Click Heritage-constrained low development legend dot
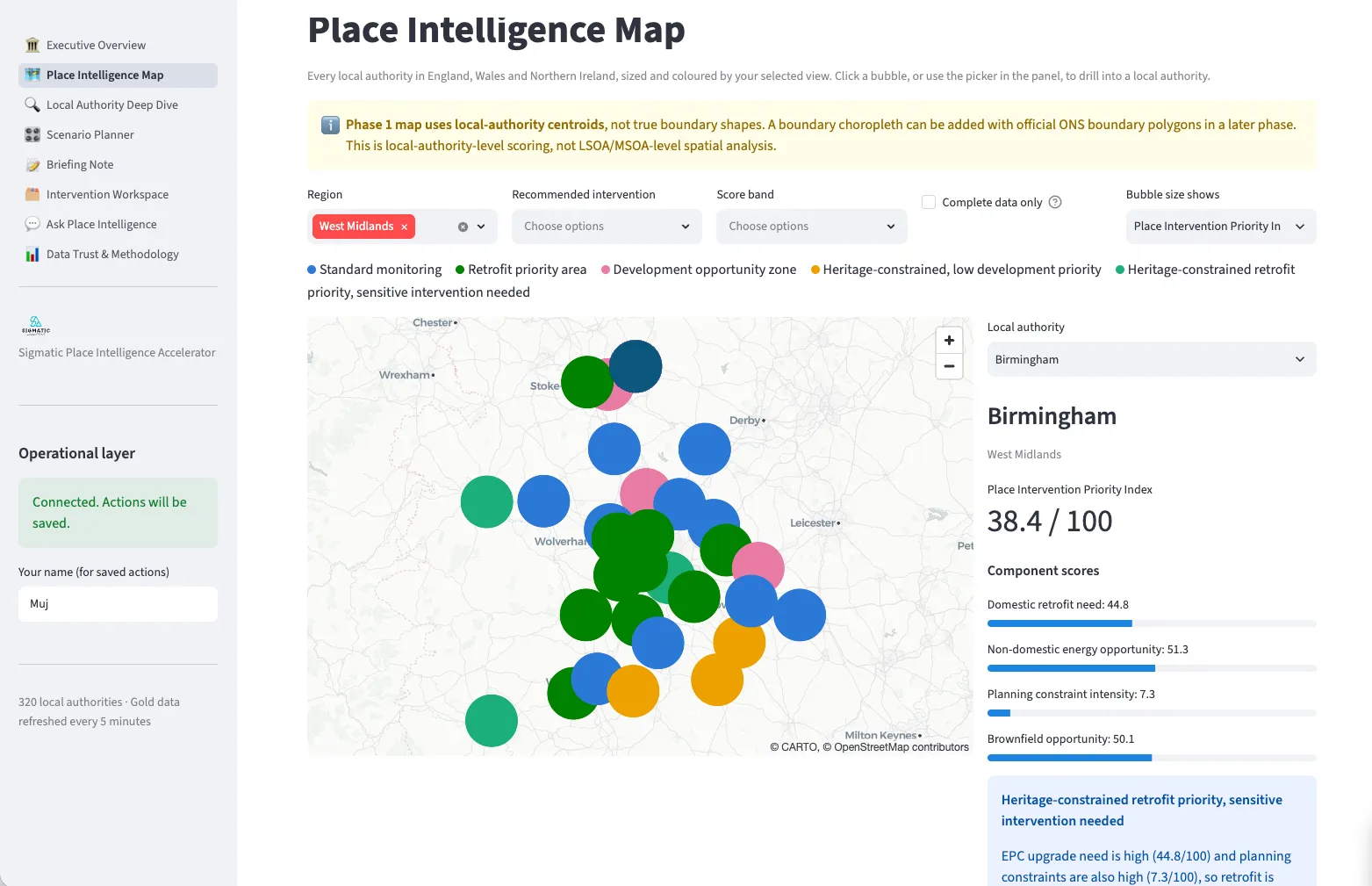The image size is (1372, 886). click(x=815, y=270)
